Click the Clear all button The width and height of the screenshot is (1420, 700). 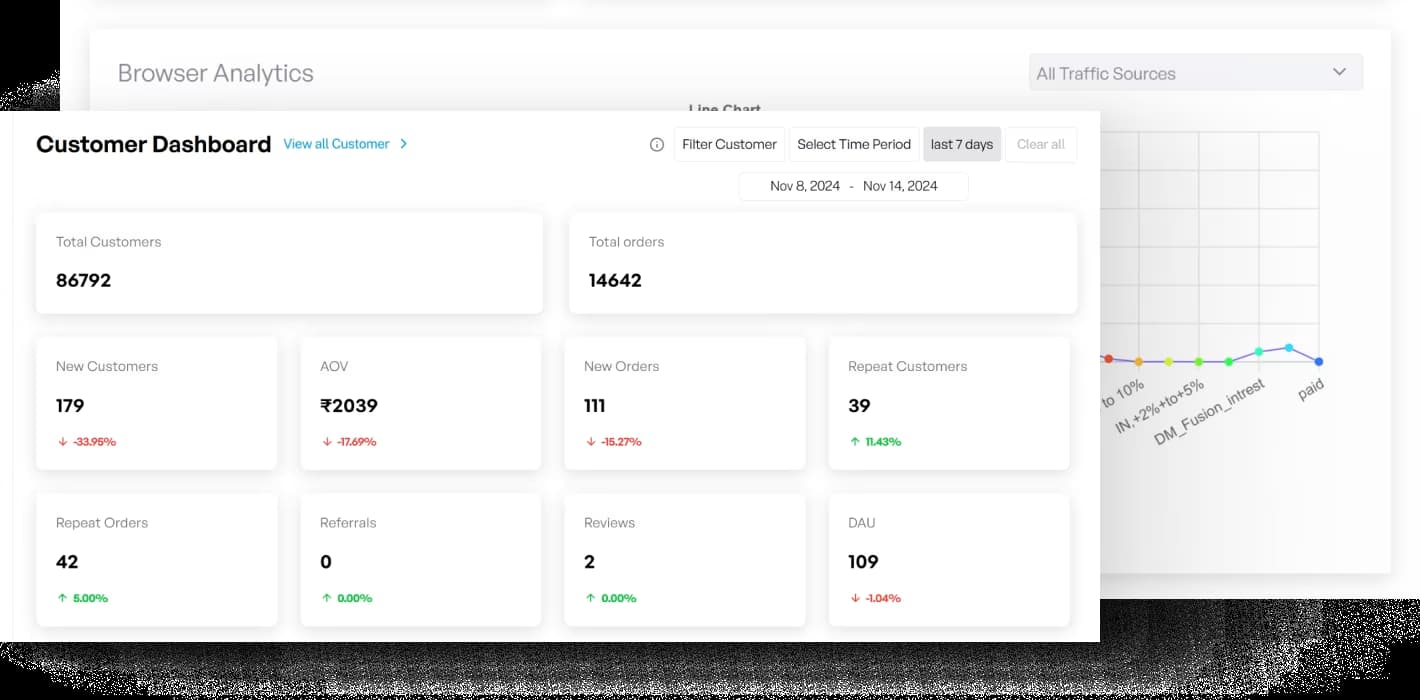tap(1041, 144)
